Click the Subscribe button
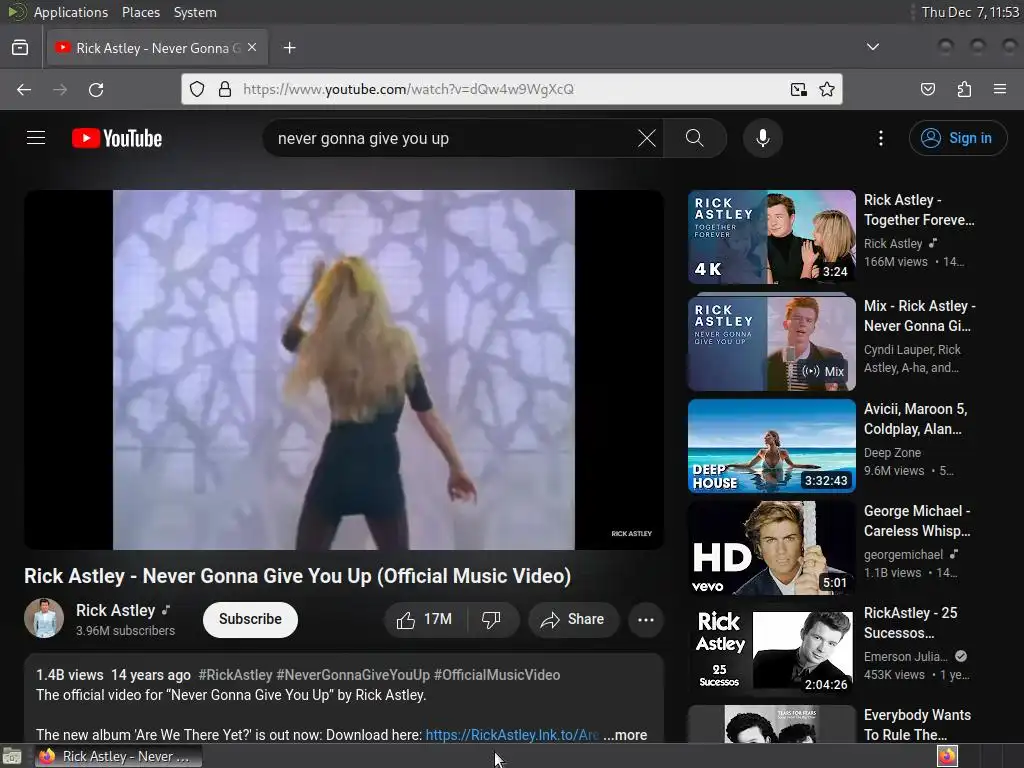Screen dimensions: 1024x768 pyautogui.click(x=250, y=620)
